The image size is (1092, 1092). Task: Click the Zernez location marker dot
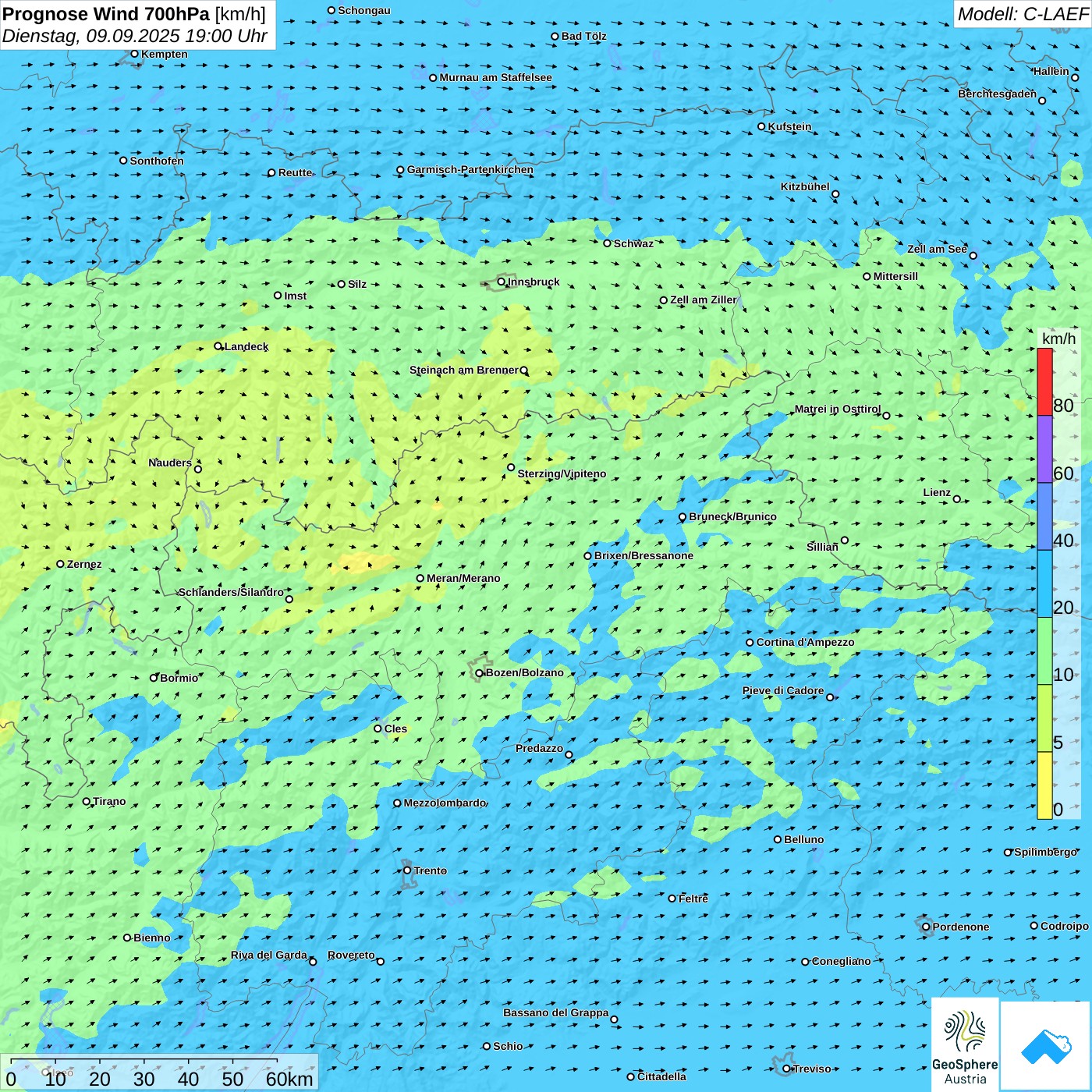pyautogui.click(x=60, y=564)
